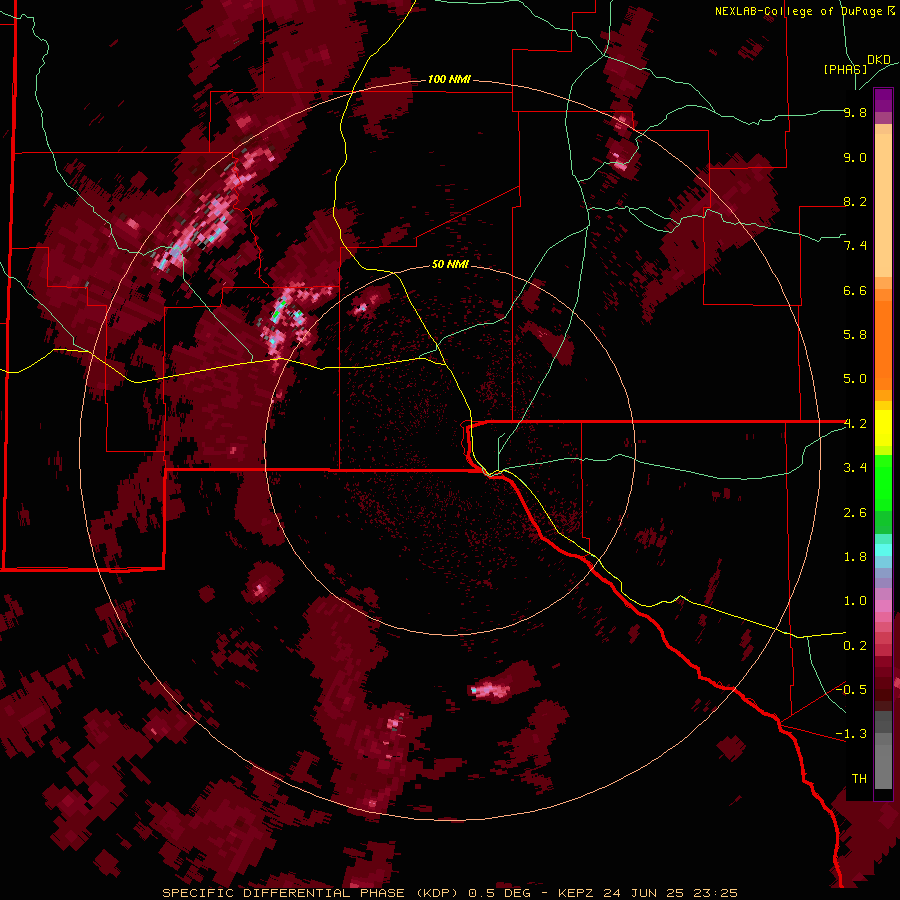
Task: Click the 3.4 value on color scale
Action: coord(855,468)
